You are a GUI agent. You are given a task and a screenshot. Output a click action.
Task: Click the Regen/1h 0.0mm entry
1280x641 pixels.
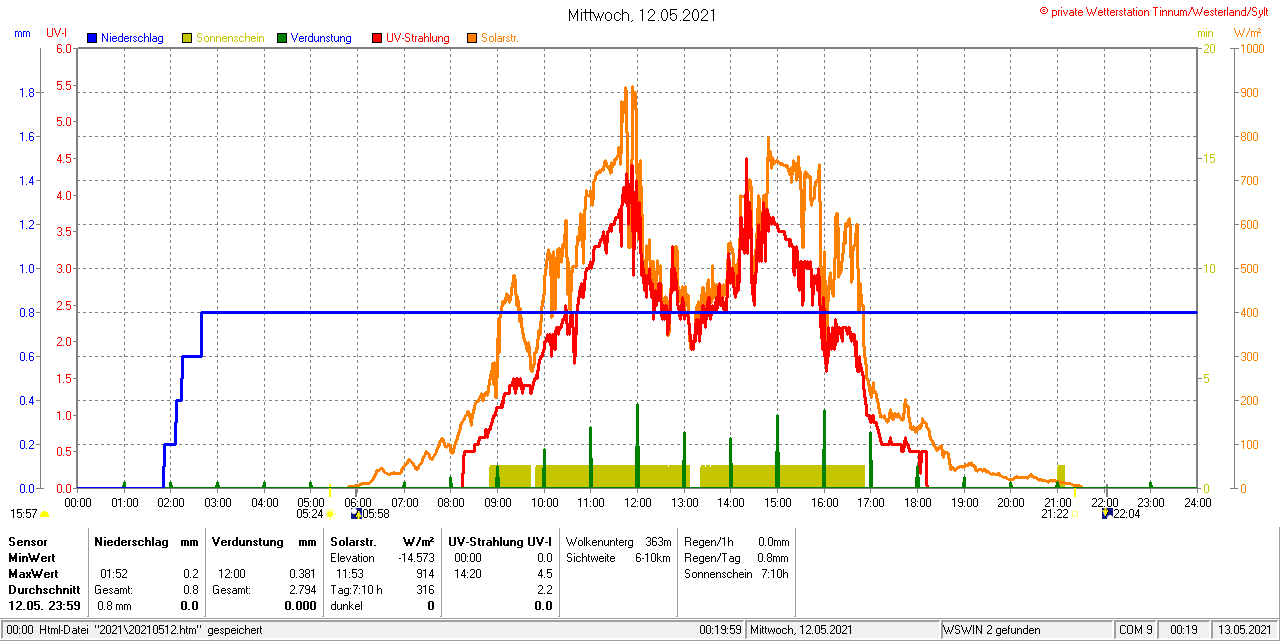tap(737, 541)
